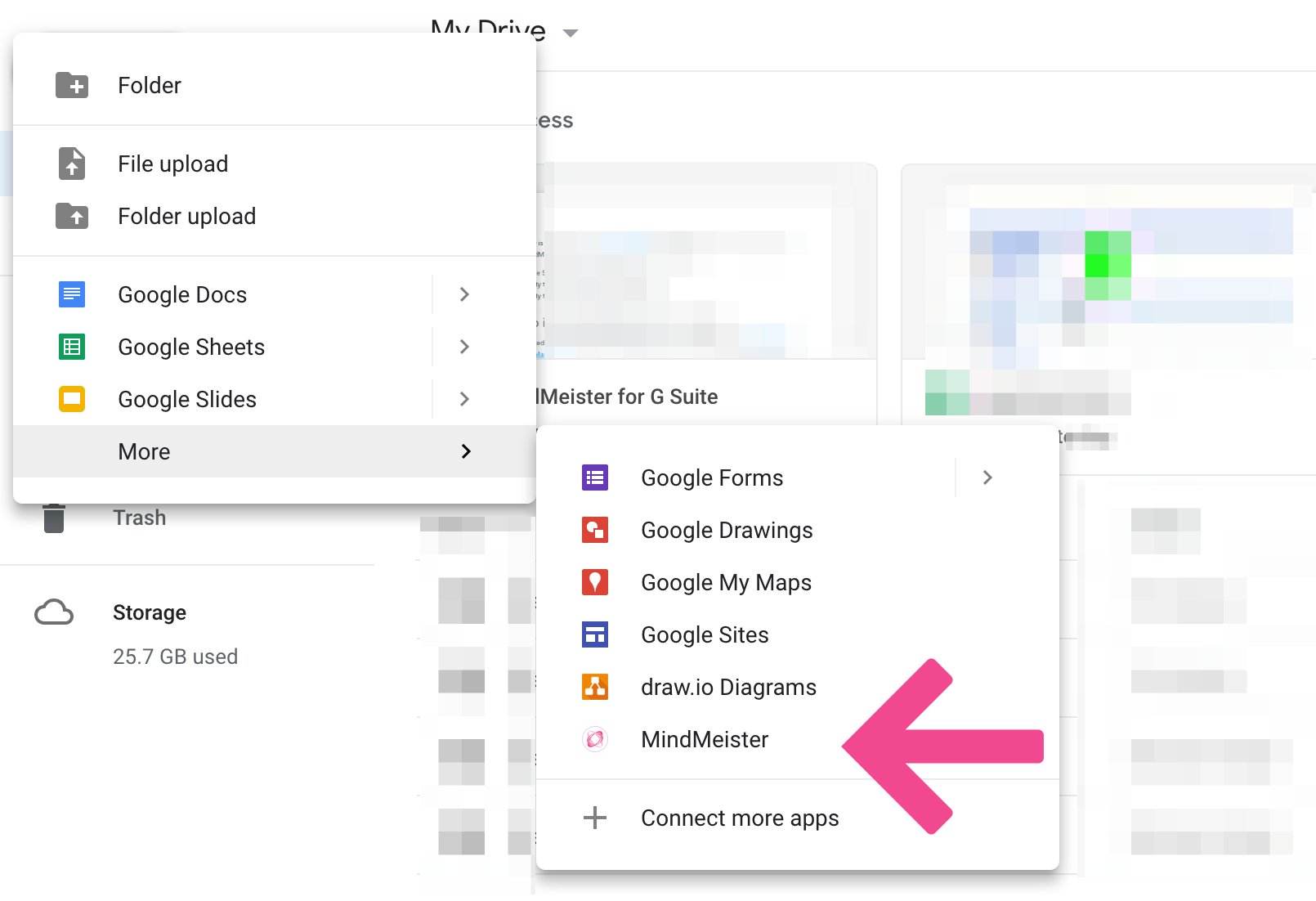Click the draw.io Diagrams icon
1316x901 pixels.
point(595,687)
